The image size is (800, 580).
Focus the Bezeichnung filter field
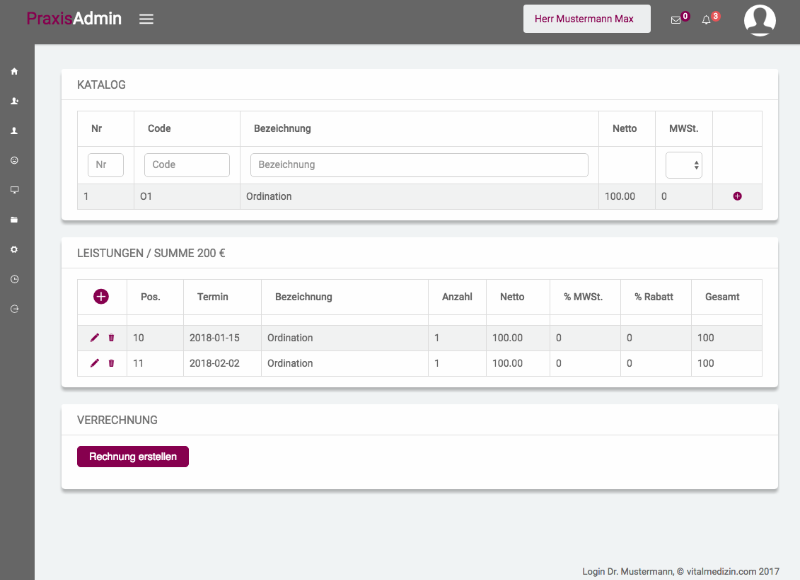[x=419, y=165]
